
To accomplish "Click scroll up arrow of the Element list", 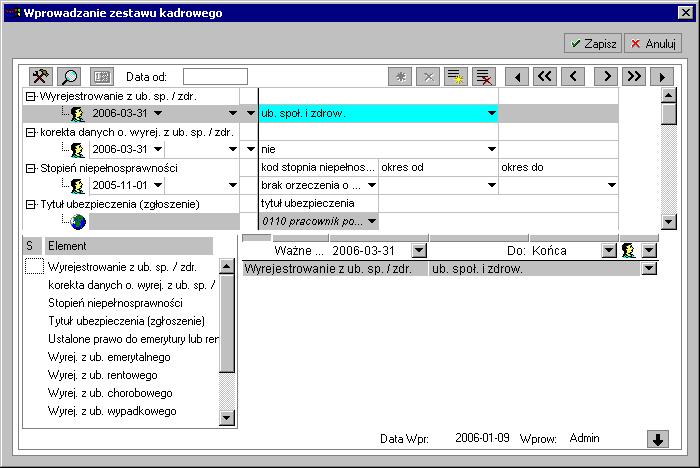I will coord(227,267).
